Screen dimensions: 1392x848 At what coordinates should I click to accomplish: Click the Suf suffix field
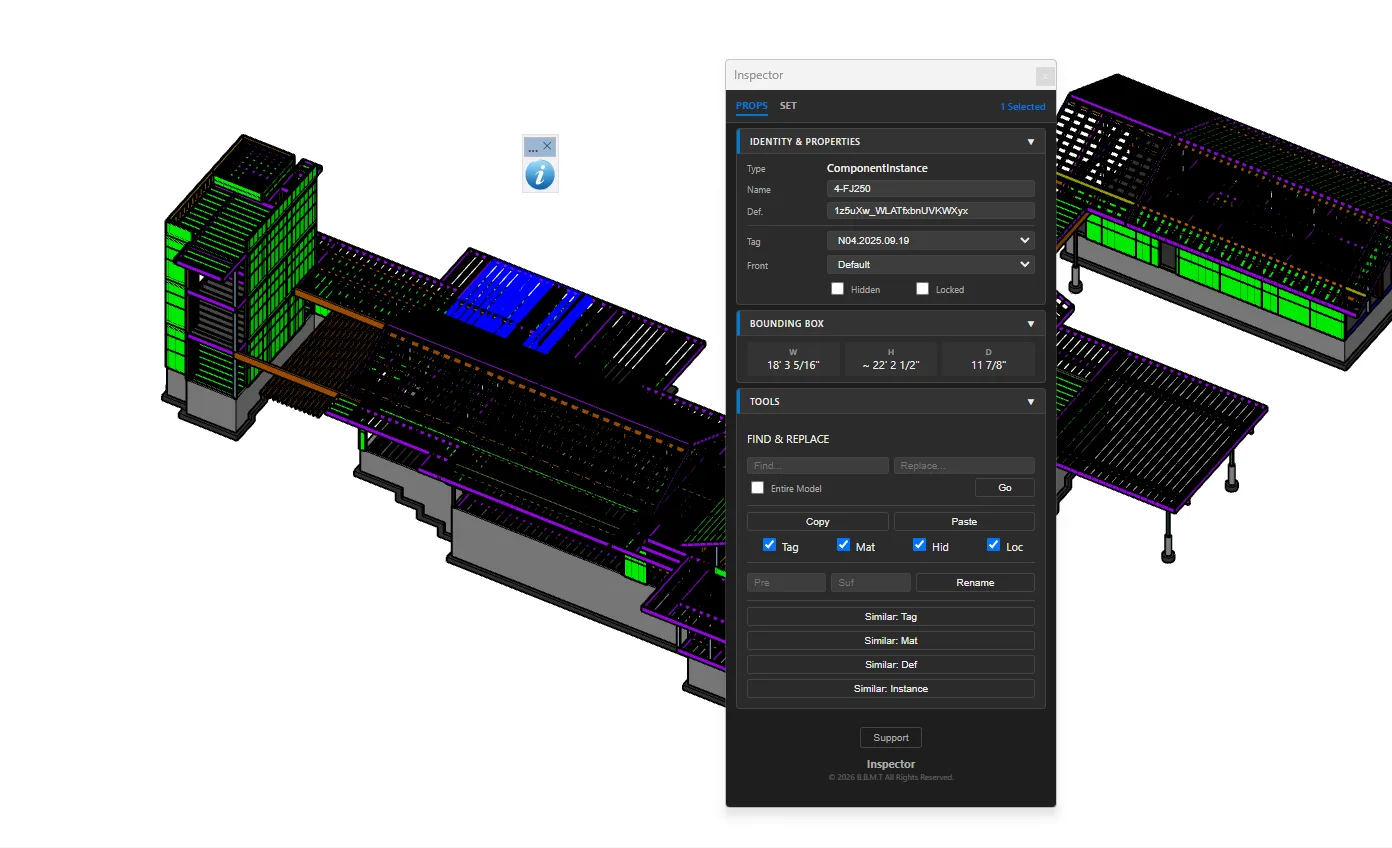(871, 582)
